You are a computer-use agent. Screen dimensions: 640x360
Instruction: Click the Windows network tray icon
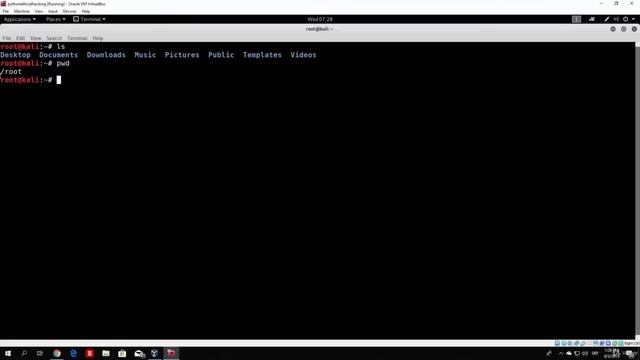click(577, 353)
